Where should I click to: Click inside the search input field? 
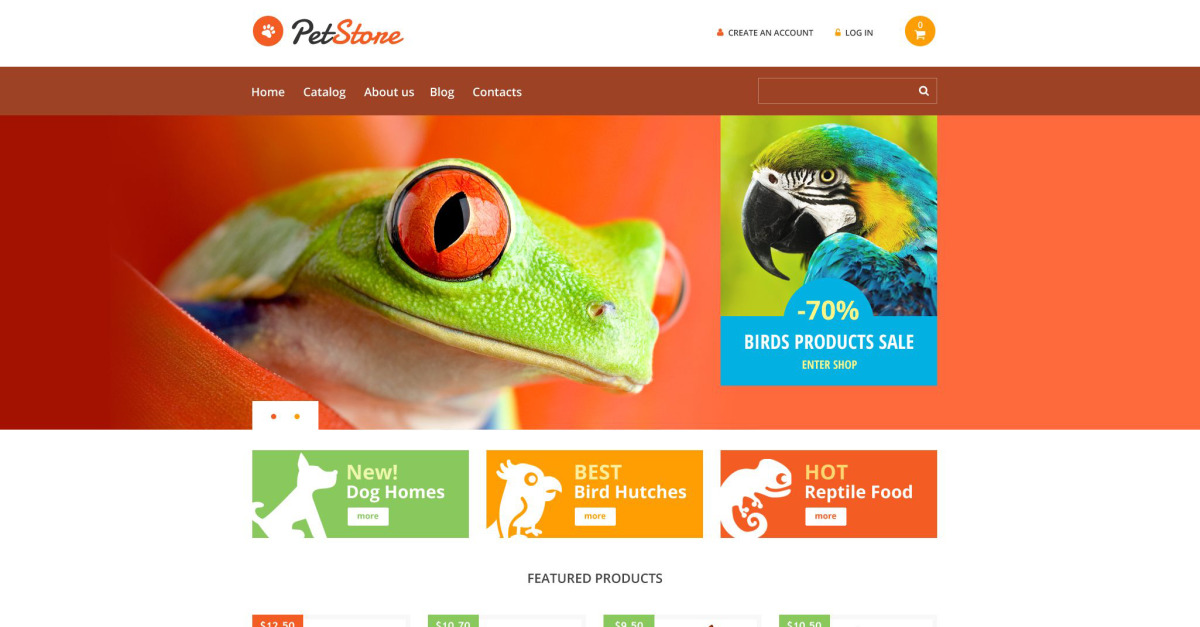837,91
